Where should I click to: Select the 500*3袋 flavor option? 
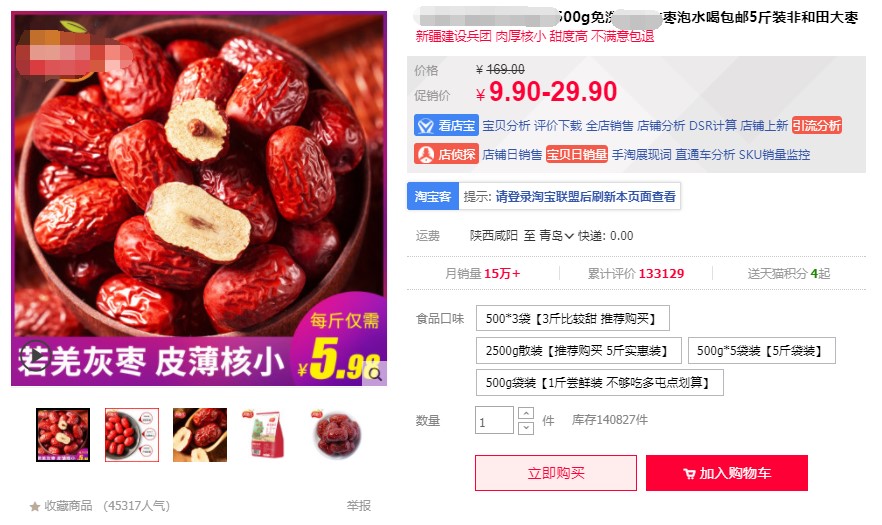click(573, 318)
